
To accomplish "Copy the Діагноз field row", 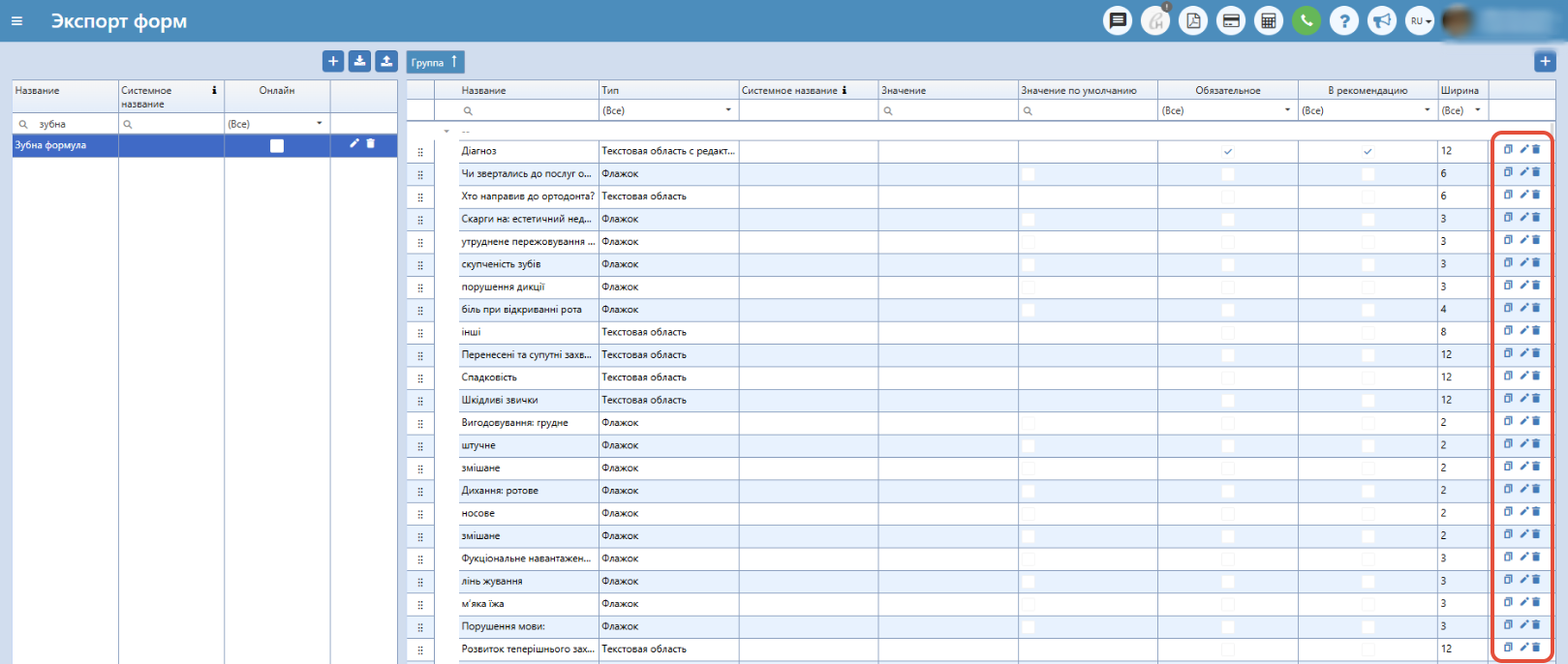I will pos(1508,149).
